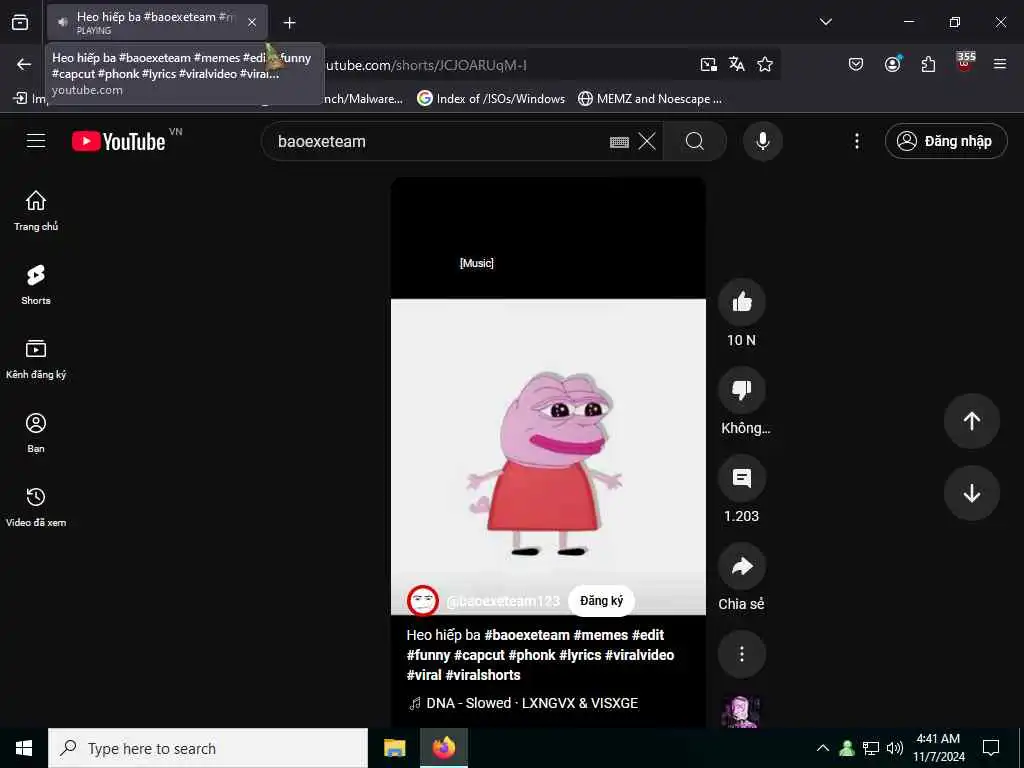This screenshot has height=768, width=1024.
Task: Click the Đăng nhập sign-in button
Action: 946,141
